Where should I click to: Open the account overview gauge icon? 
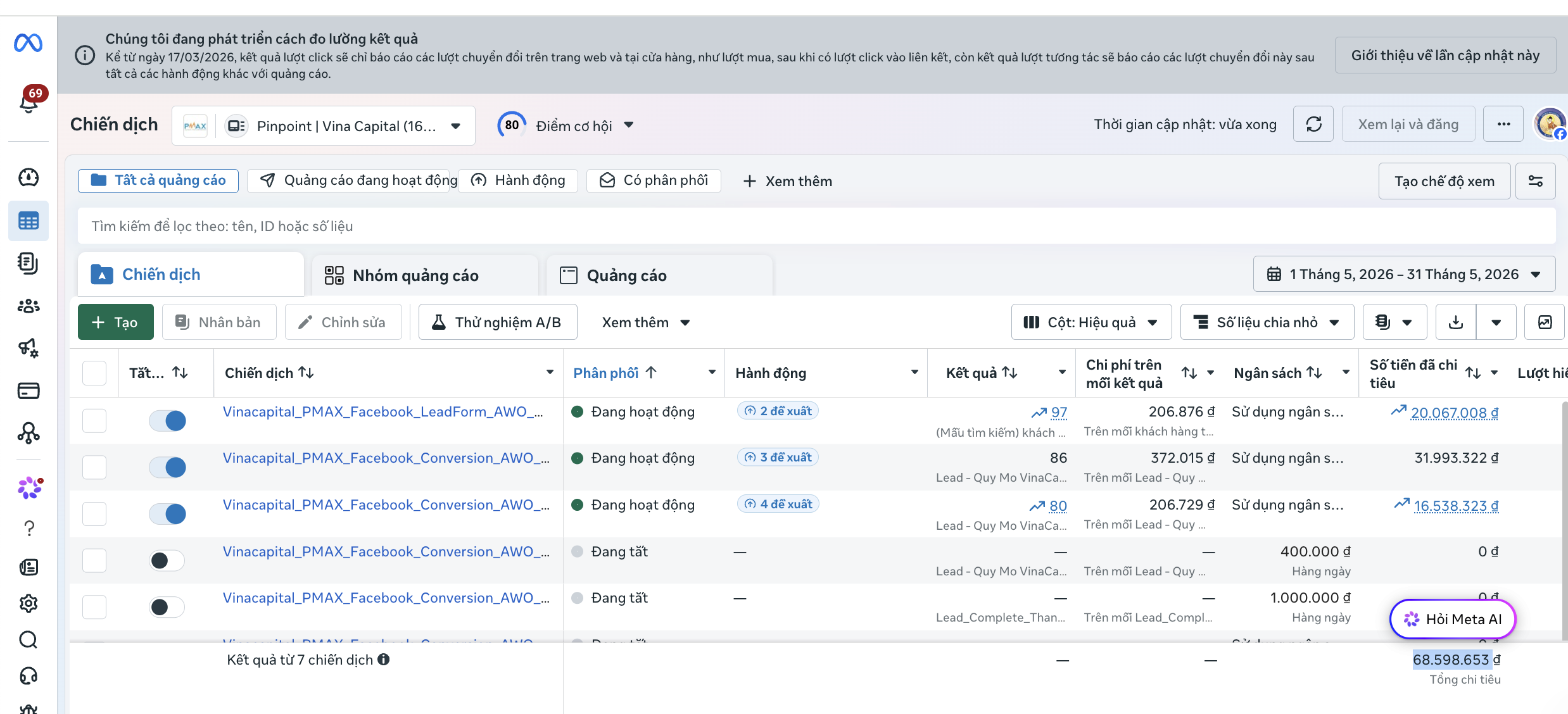tap(28, 177)
